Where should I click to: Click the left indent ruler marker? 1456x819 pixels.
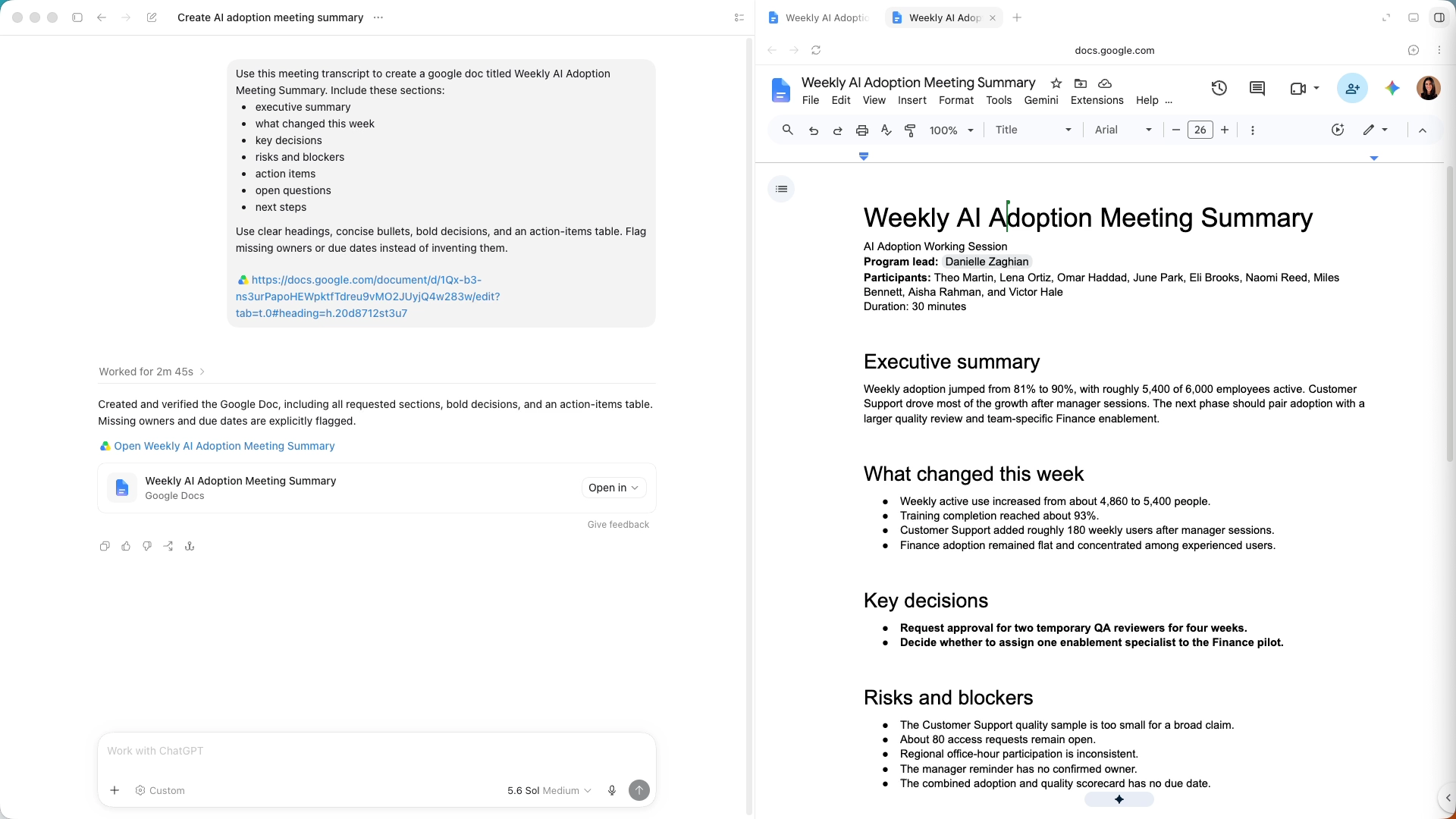864,156
